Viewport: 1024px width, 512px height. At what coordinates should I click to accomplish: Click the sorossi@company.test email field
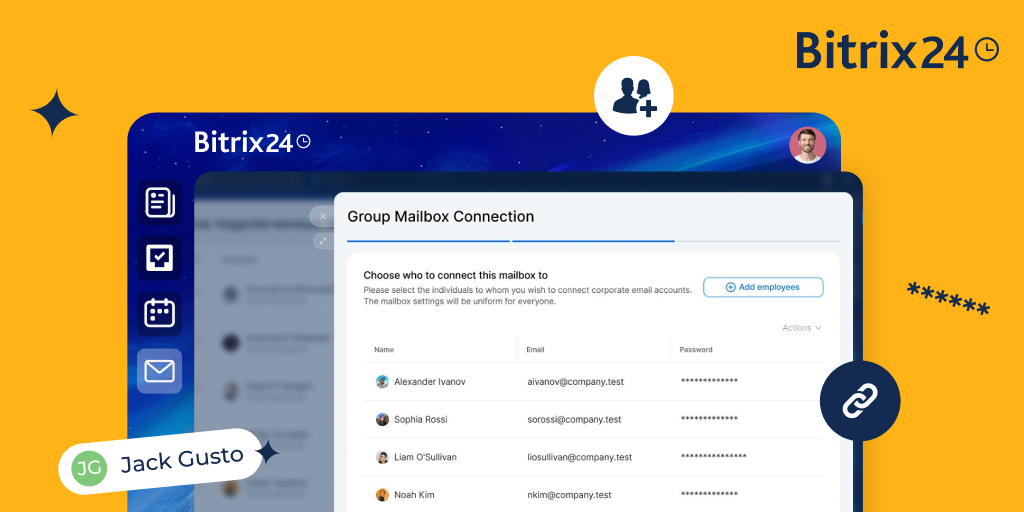point(574,419)
